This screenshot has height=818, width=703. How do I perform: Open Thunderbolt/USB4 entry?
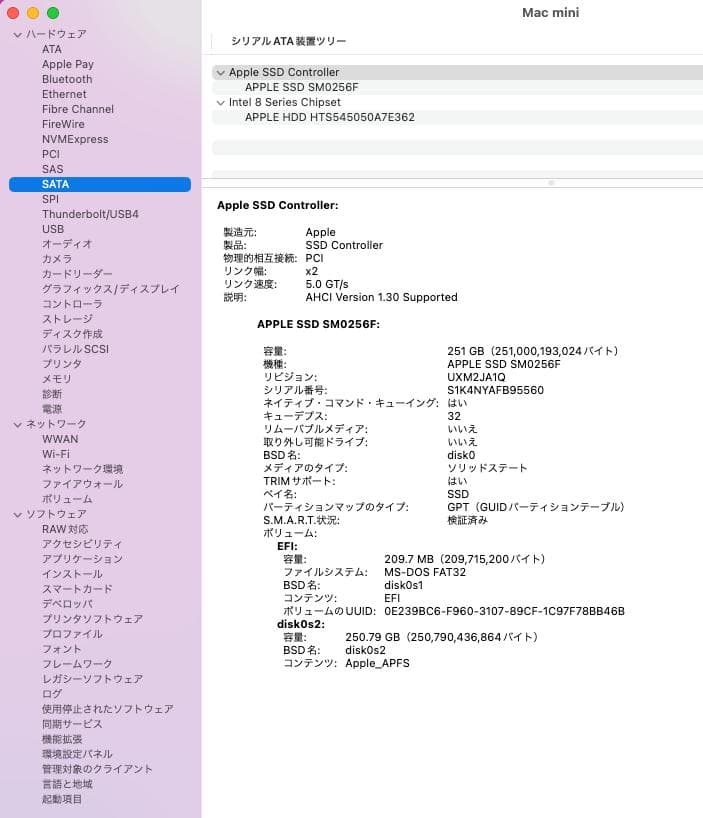pyautogui.click(x=90, y=214)
